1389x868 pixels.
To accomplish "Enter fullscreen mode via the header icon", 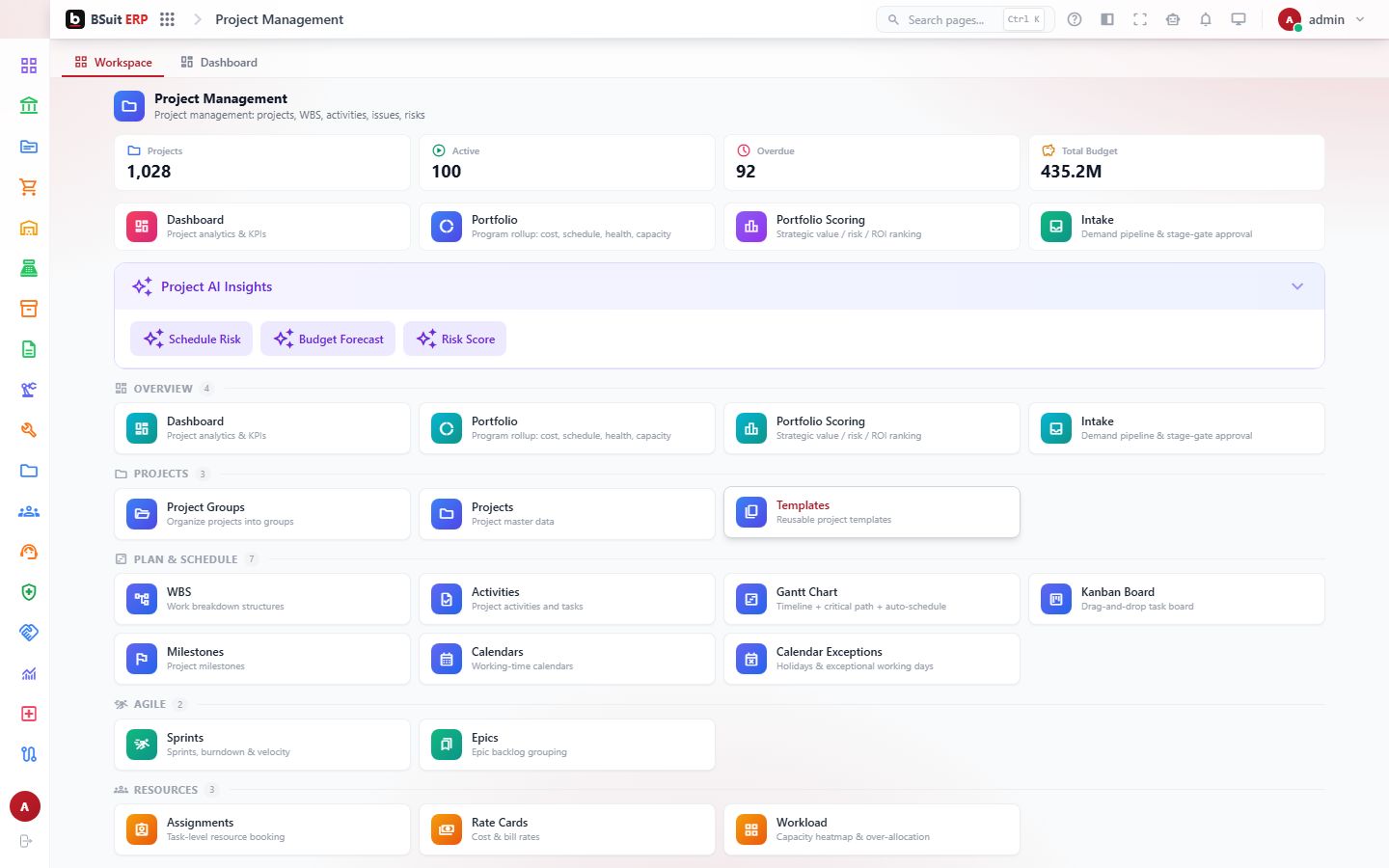I will (x=1140, y=19).
